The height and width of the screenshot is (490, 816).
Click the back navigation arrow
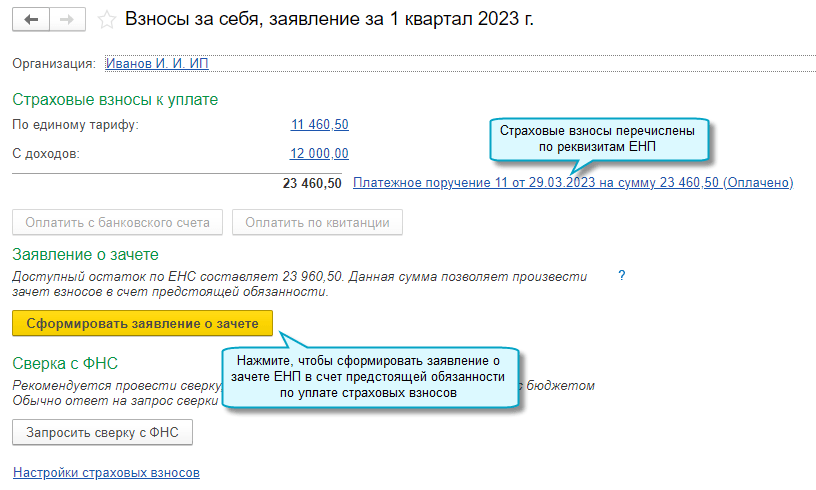[30, 20]
